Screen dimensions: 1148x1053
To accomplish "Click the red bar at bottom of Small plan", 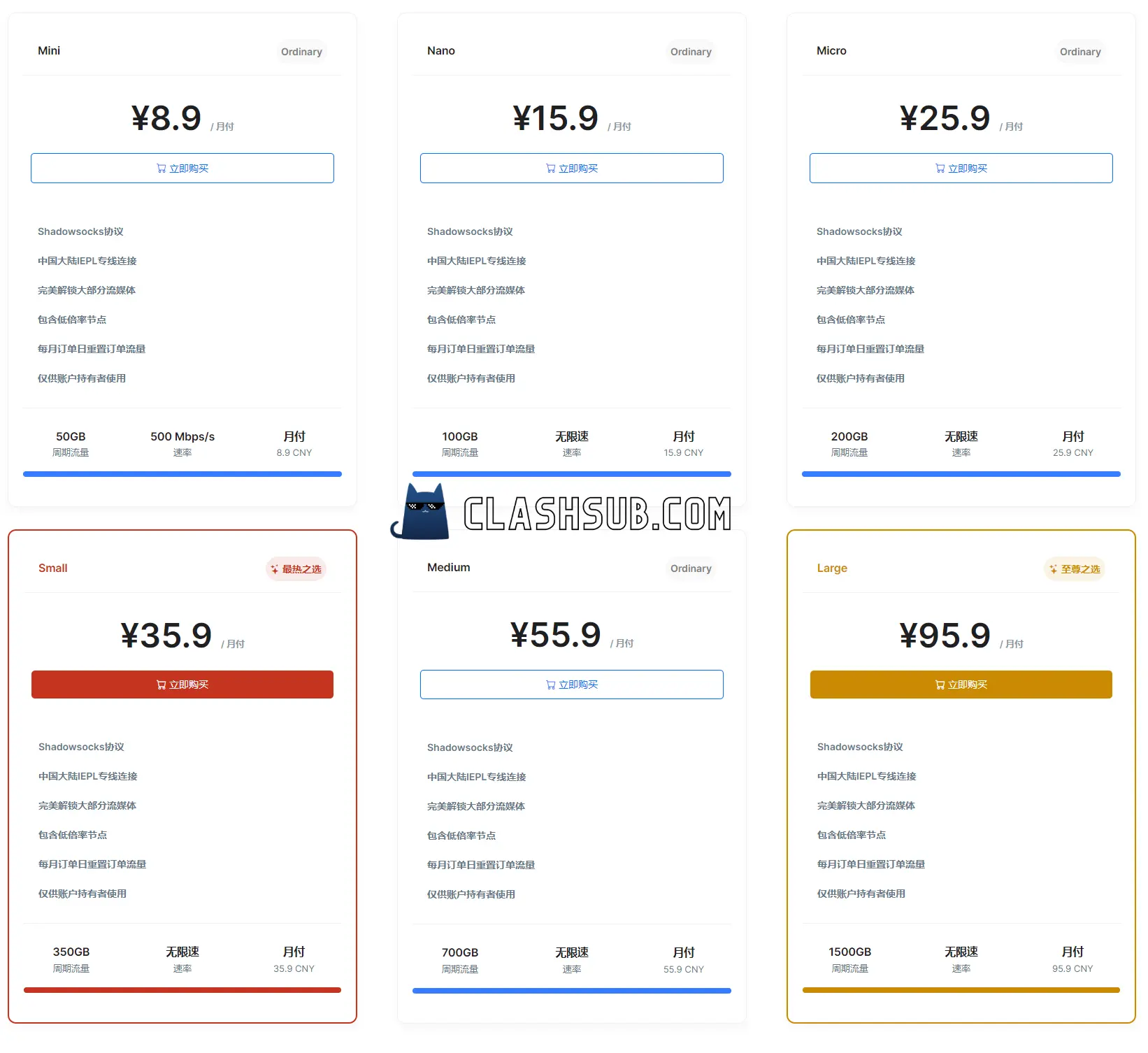I will 182,990.
